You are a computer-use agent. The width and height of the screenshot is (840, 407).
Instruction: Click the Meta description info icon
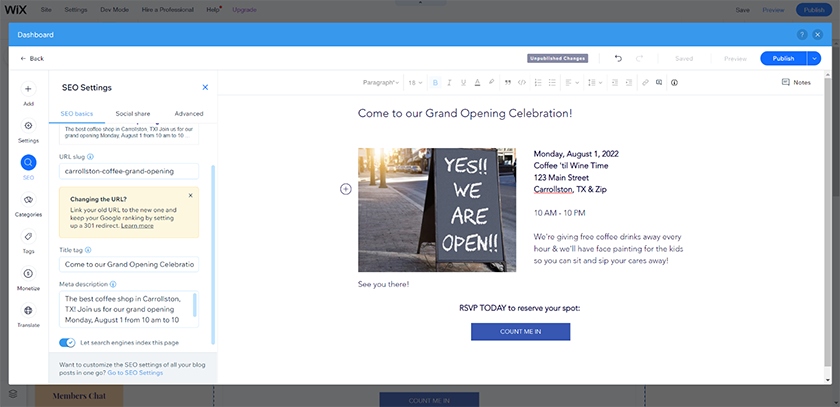113,284
